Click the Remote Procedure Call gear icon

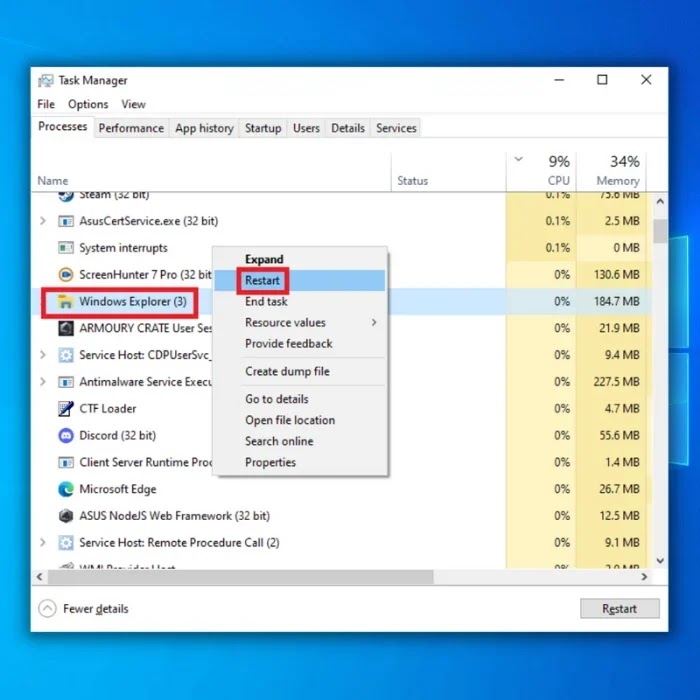[x=66, y=542]
